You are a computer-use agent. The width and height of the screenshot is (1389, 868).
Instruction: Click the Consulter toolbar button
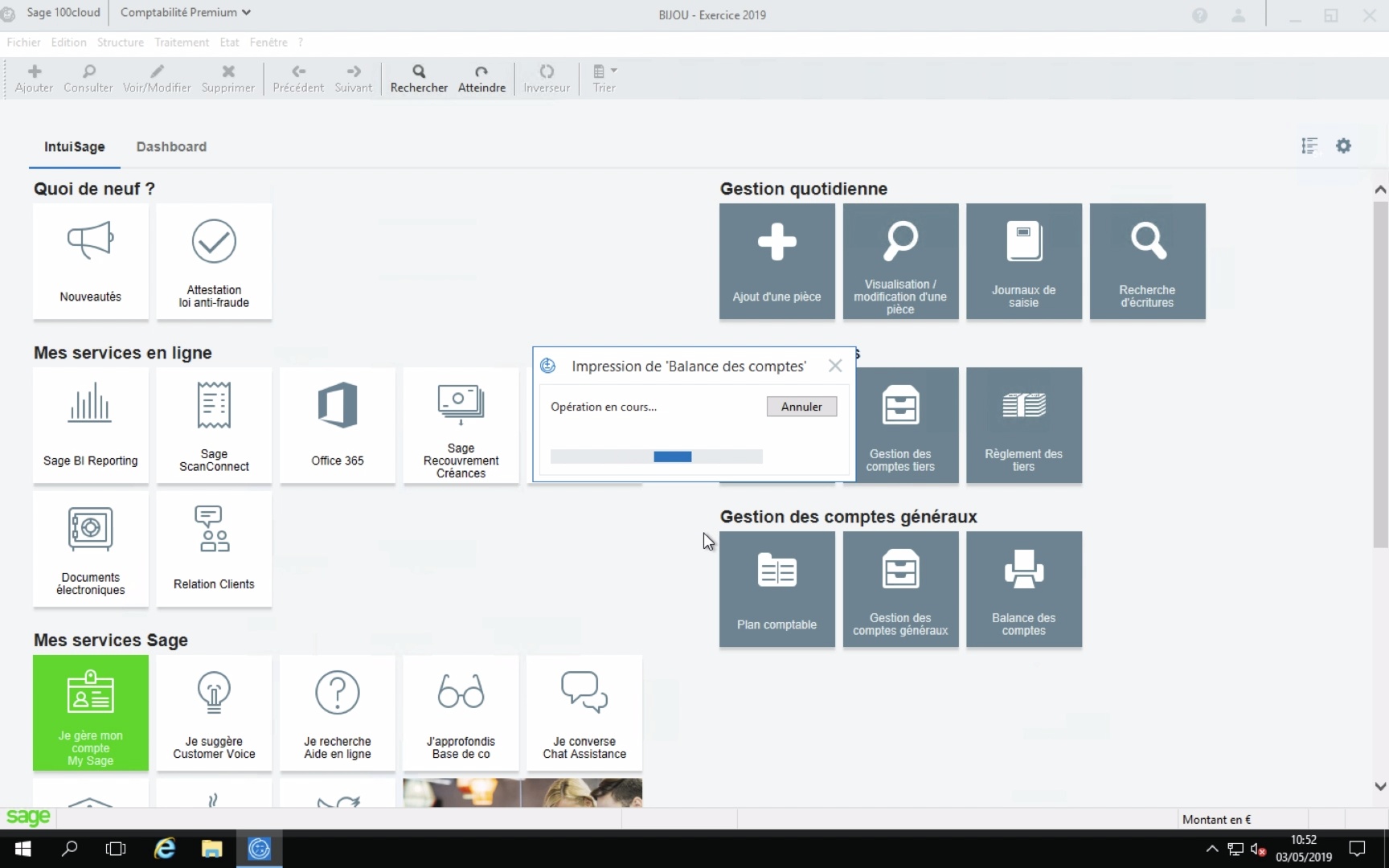[x=88, y=79]
